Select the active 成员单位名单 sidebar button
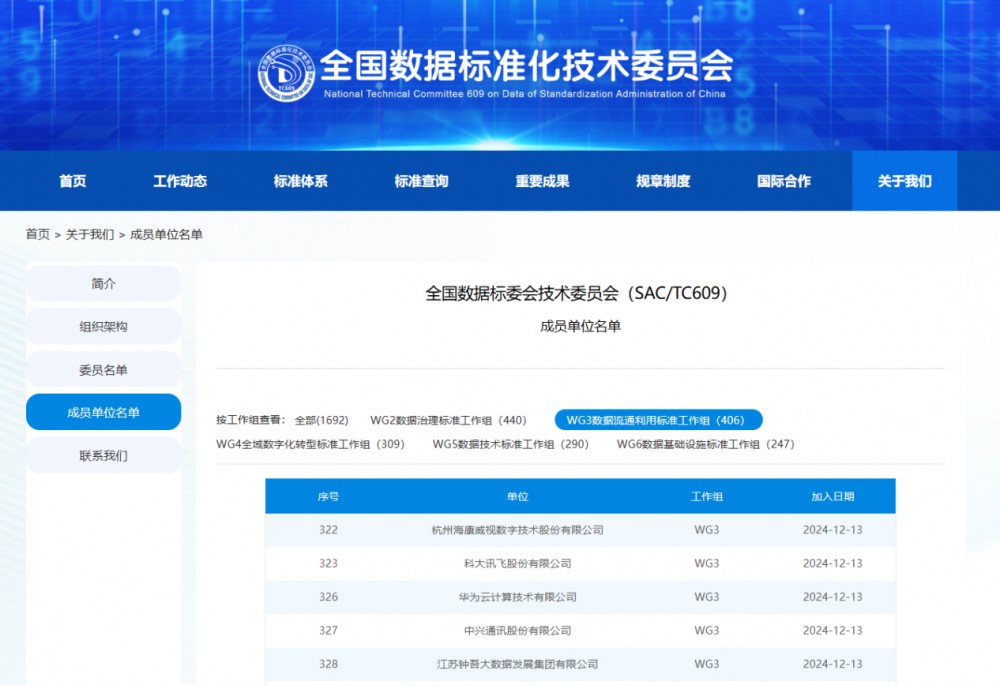Viewport: 1000px width, 685px height. (x=103, y=412)
